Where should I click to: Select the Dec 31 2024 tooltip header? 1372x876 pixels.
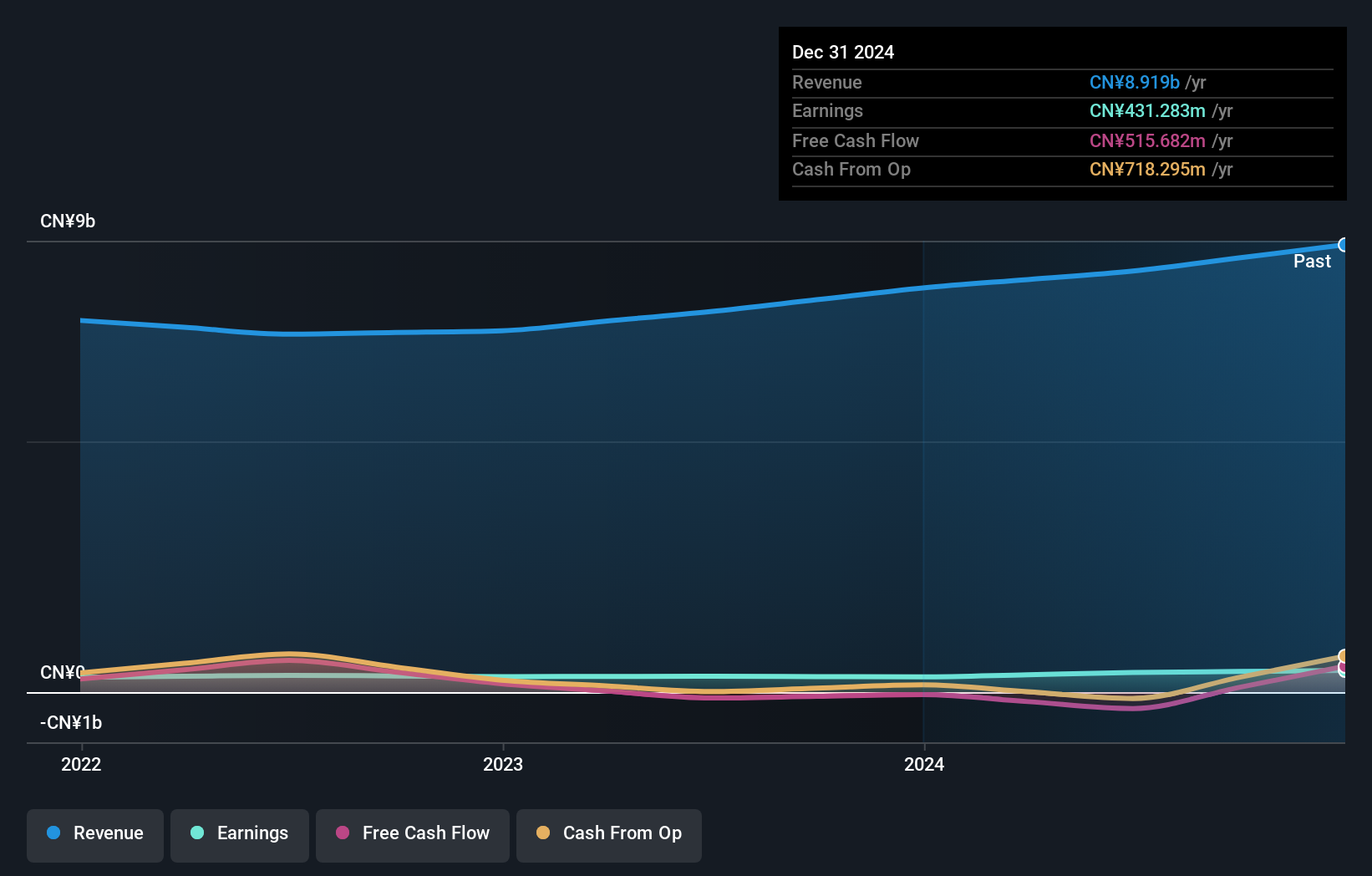coord(843,52)
